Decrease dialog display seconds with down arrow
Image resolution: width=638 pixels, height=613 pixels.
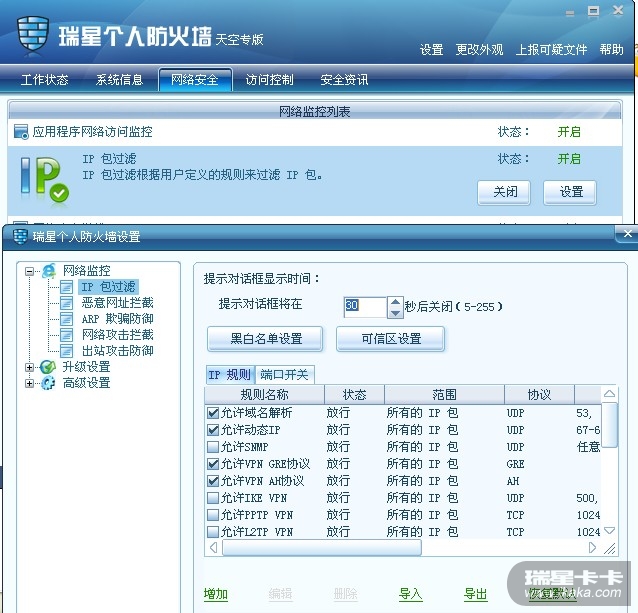point(395,312)
